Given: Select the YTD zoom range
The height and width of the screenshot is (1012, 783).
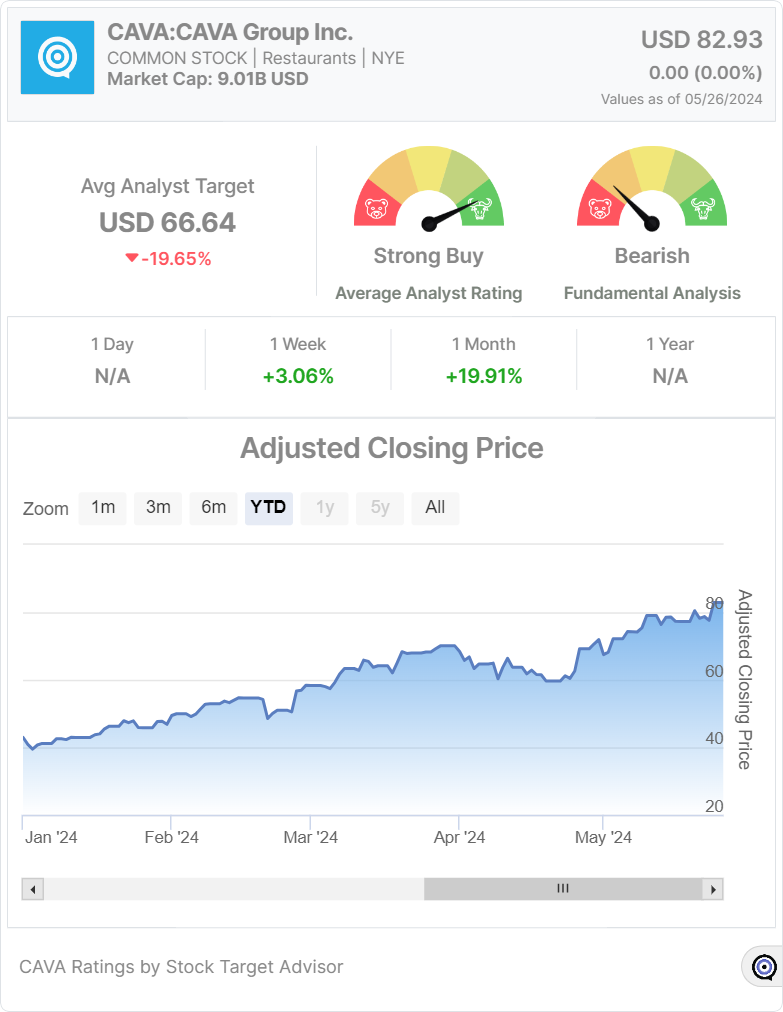Looking at the screenshot, I should pyautogui.click(x=268, y=507).
